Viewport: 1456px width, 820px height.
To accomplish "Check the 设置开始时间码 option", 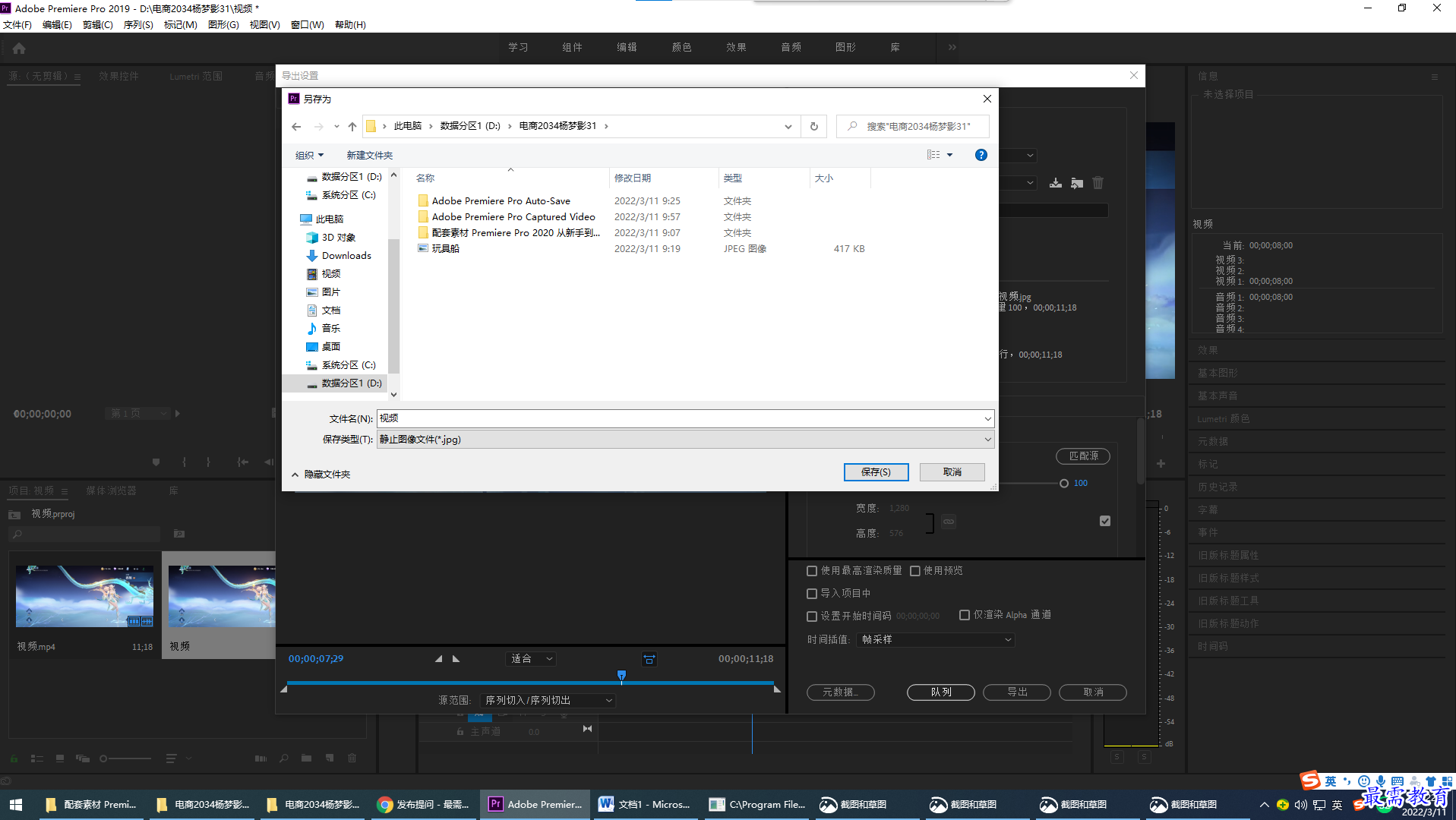I will 812,616.
